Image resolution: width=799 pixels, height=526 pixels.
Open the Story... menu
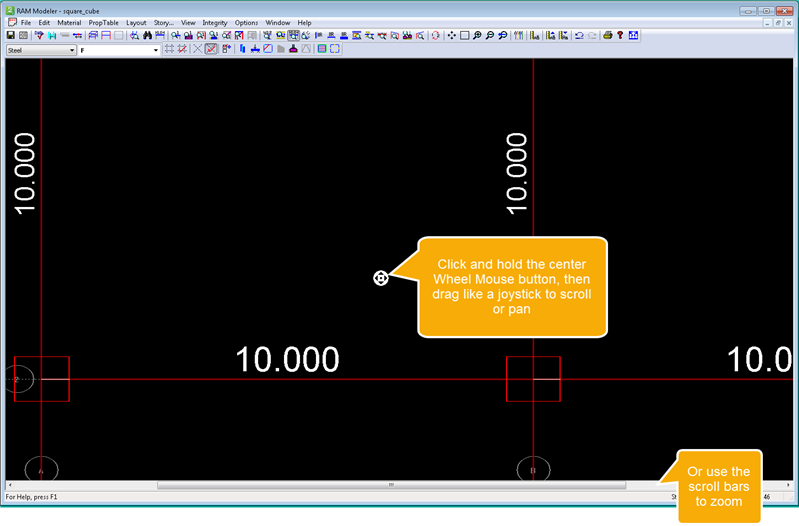point(164,22)
